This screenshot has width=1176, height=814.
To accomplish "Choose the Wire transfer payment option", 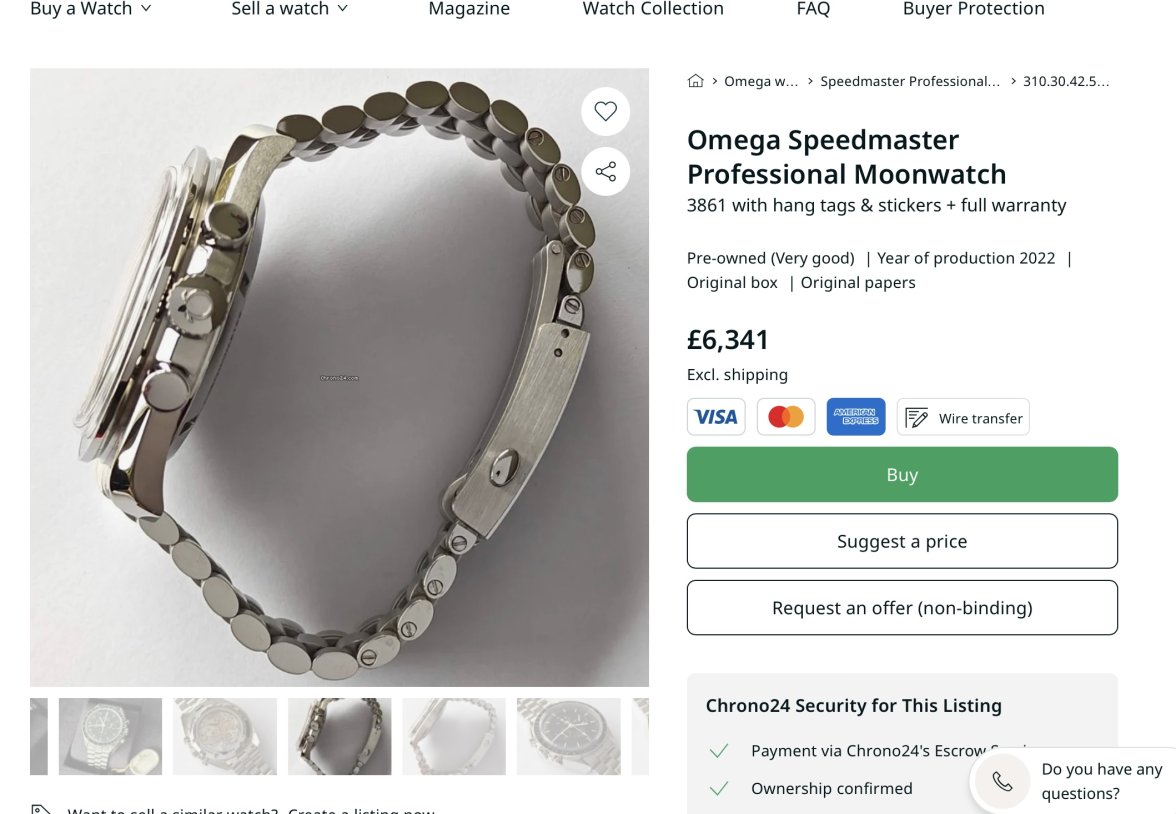I will [x=963, y=418].
